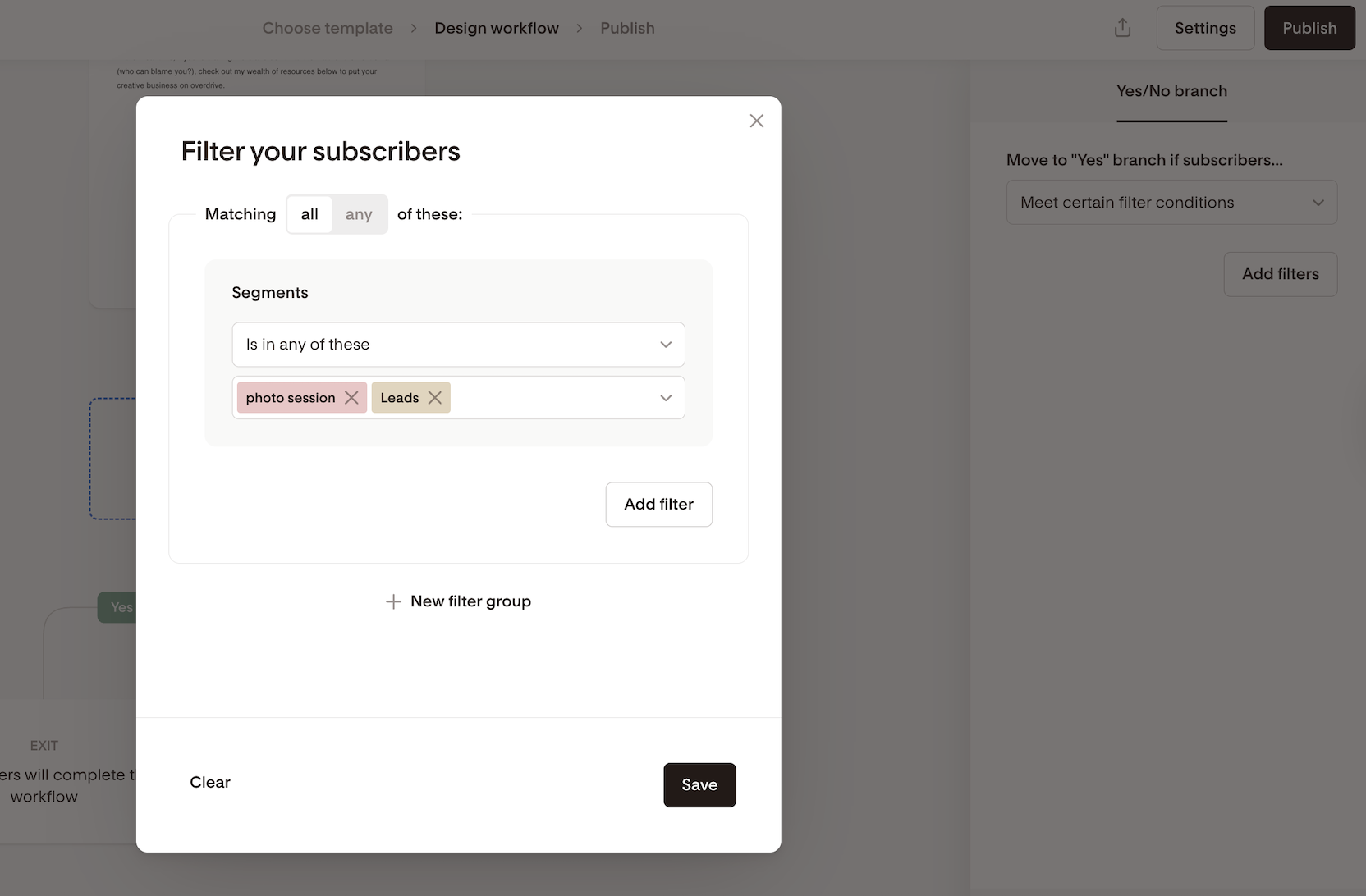The height and width of the screenshot is (896, 1366).
Task: Clear all filters
Action: 210,782
